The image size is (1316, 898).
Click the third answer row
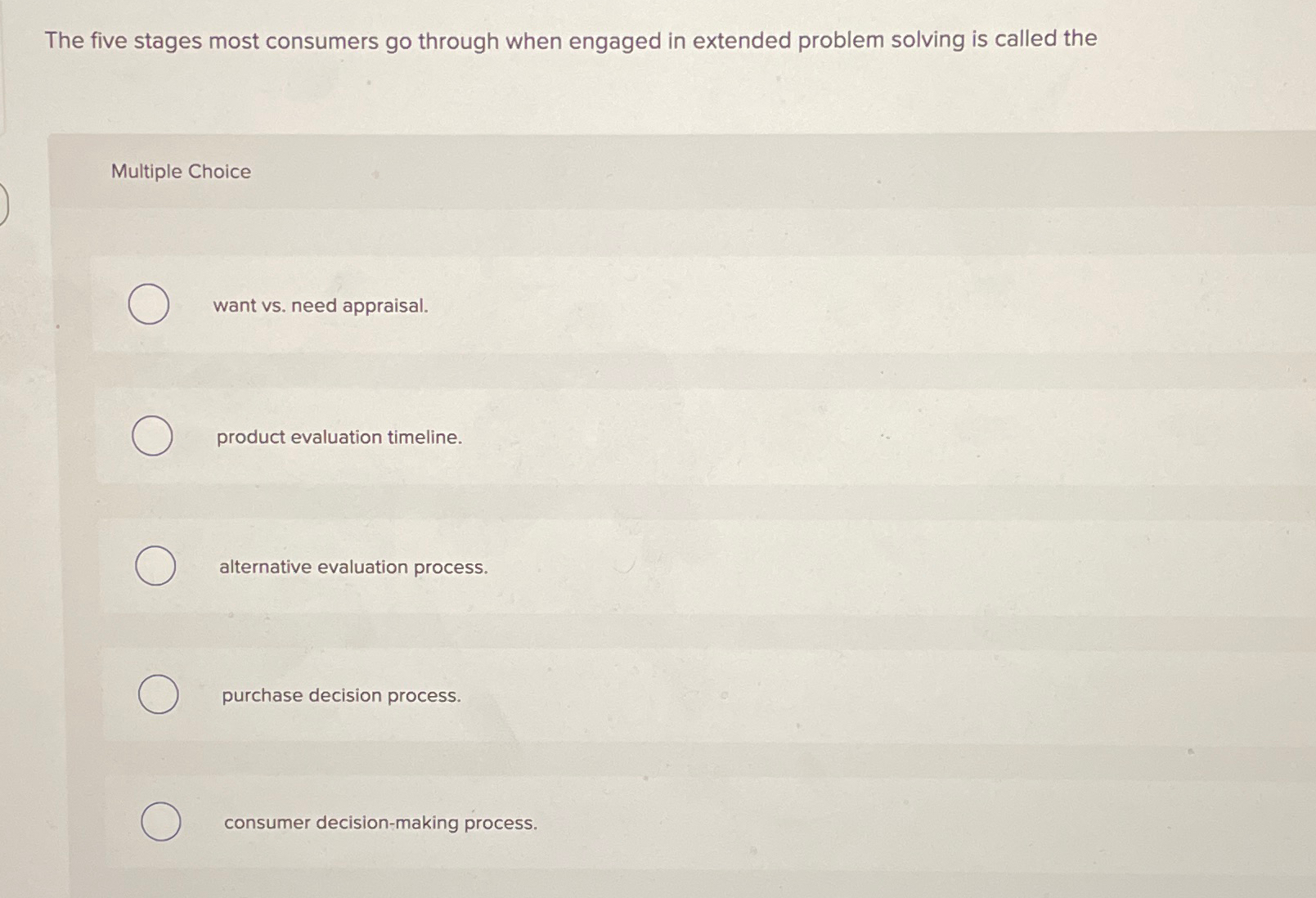tap(573, 566)
